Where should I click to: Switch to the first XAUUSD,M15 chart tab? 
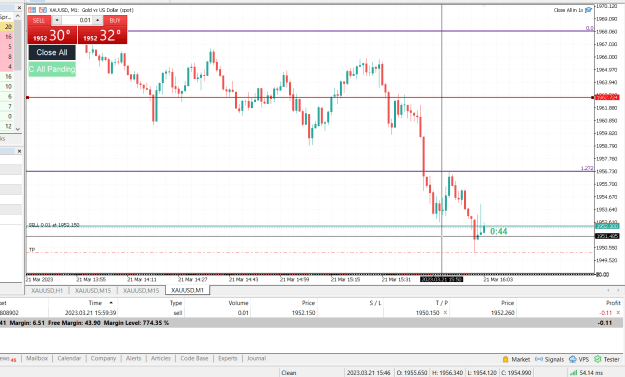click(x=93, y=291)
